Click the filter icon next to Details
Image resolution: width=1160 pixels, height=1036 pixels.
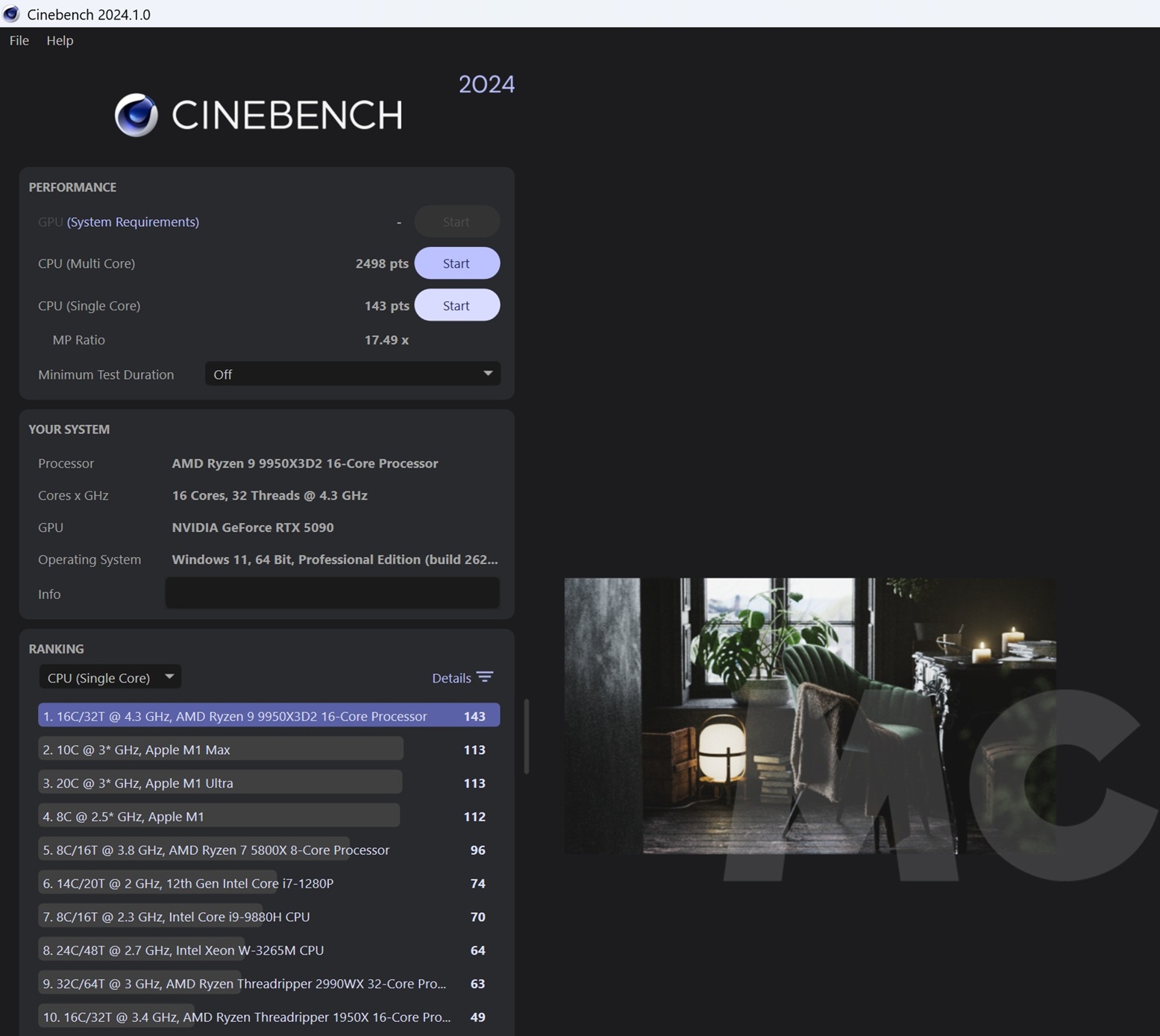point(485,677)
